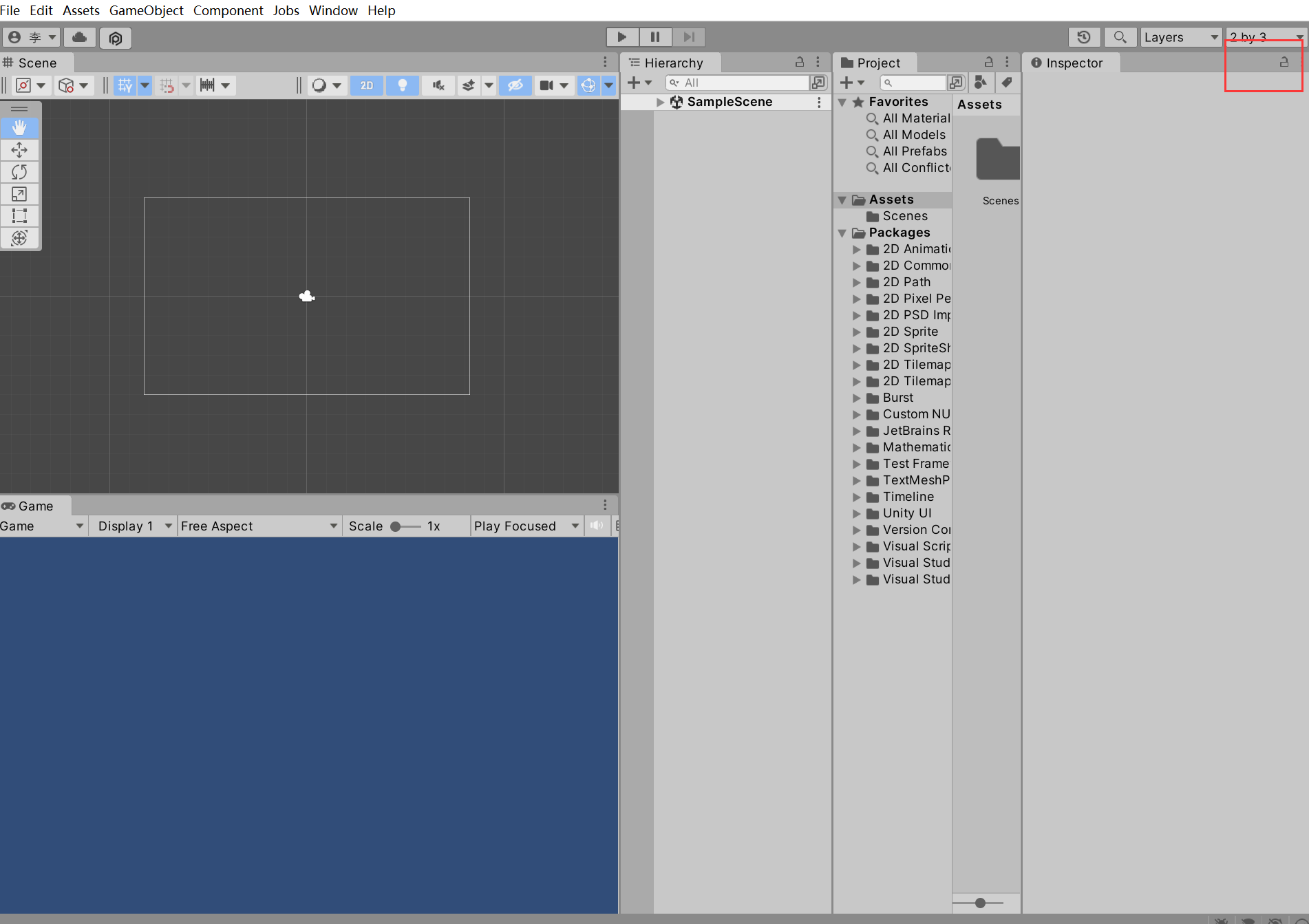This screenshot has height=924, width=1309.
Task: Open the Layers dropdown
Action: 1181,37
